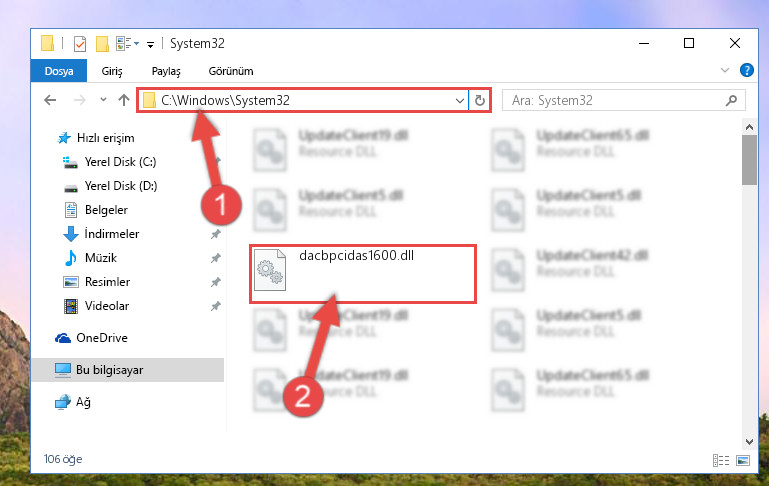Click the search magnifier icon
The height and width of the screenshot is (486, 769).
click(731, 100)
